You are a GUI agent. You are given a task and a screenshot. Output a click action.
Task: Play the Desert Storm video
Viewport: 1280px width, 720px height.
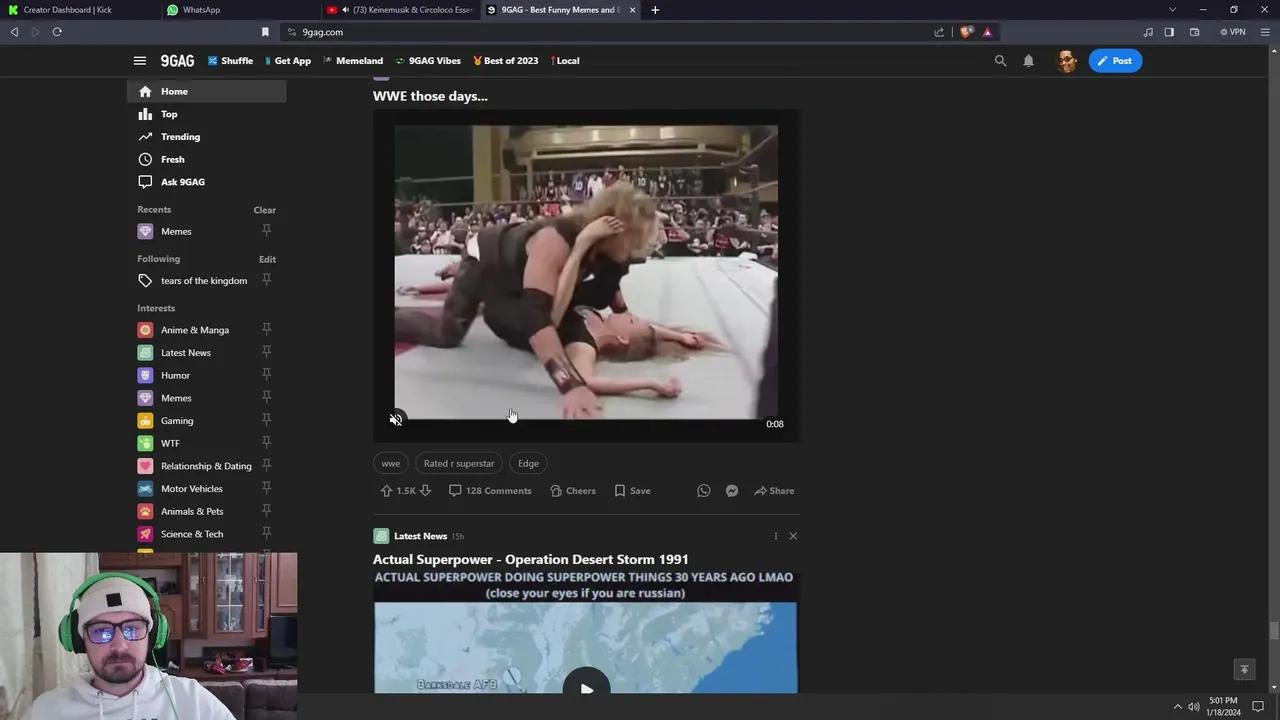(x=586, y=688)
